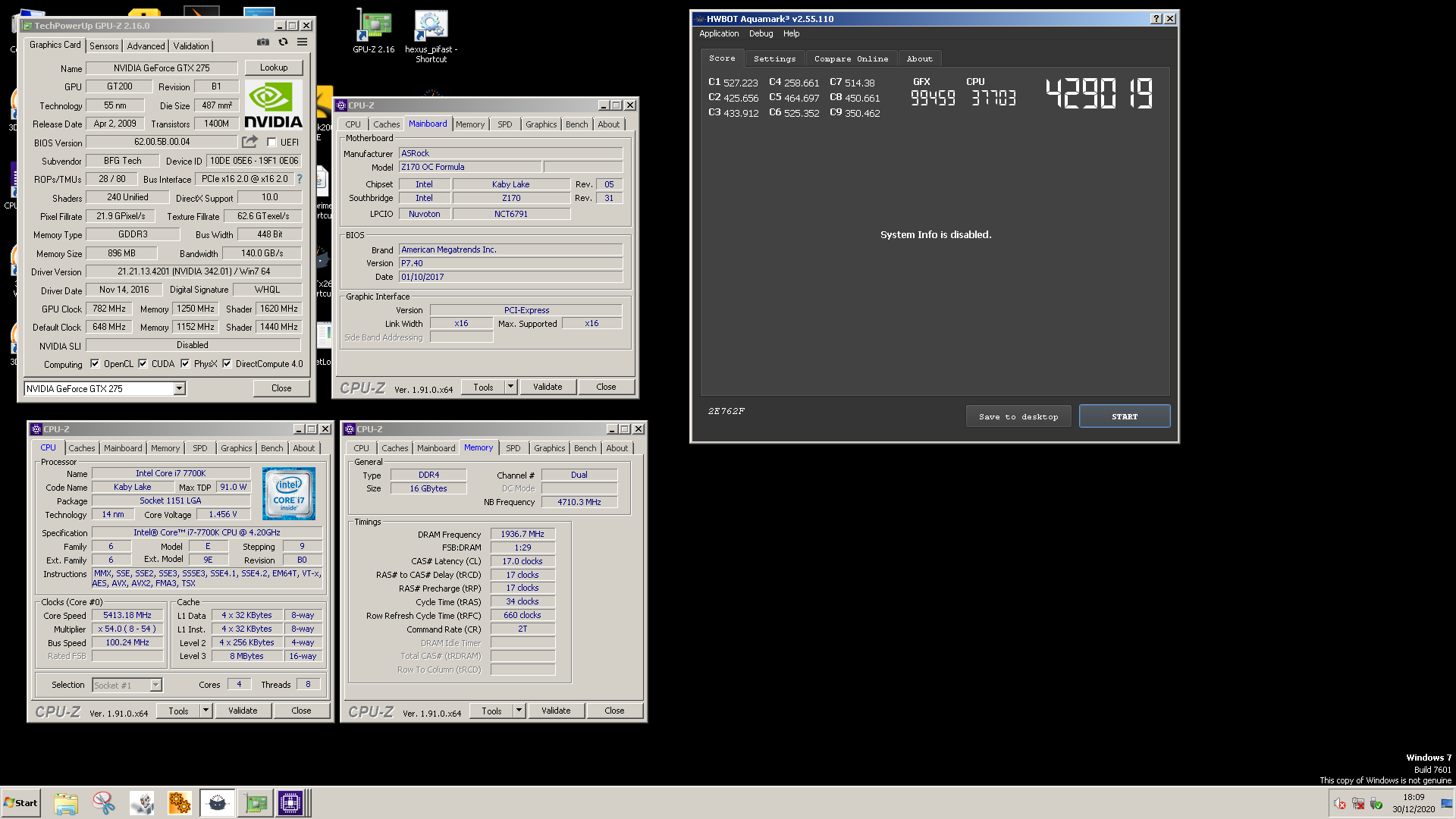Toggle the PhysX checkbox
The width and height of the screenshot is (1456, 819).
click(185, 363)
